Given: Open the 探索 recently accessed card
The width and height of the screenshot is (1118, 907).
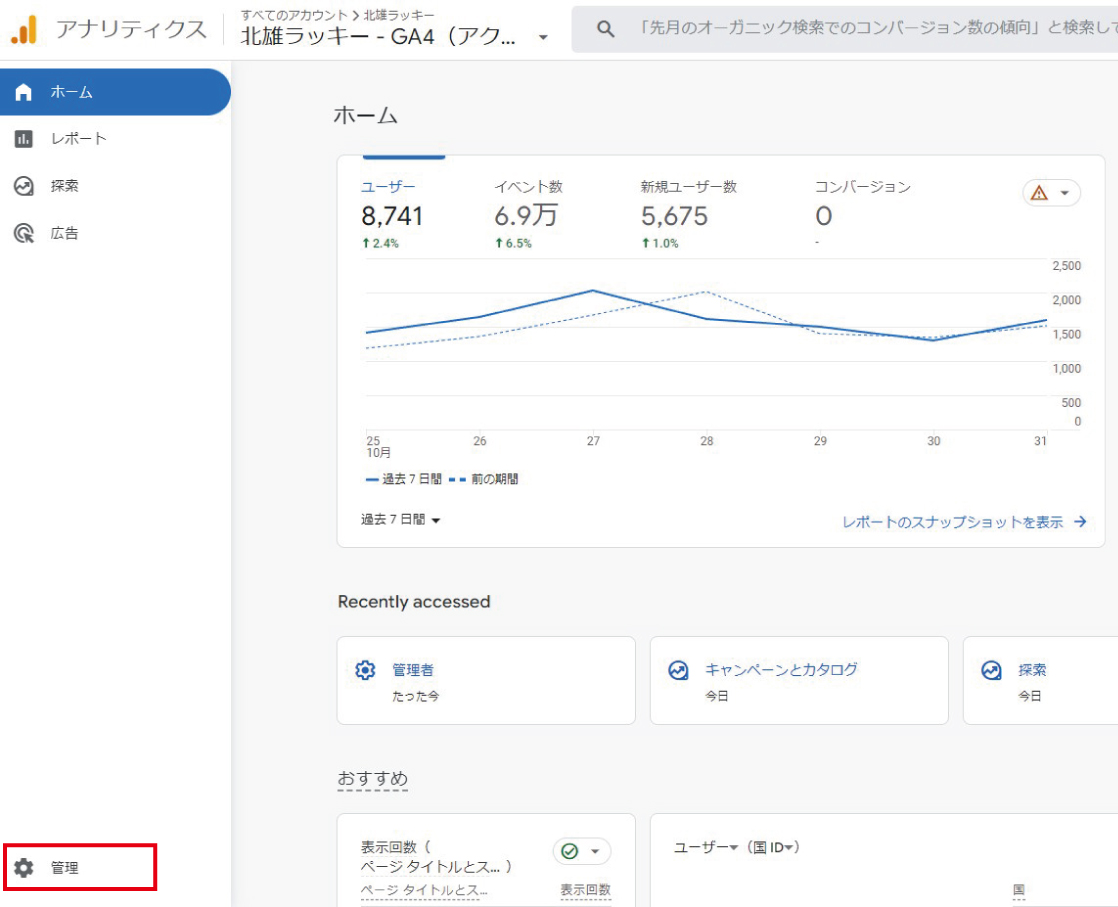Looking at the screenshot, I should coord(1040,680).
